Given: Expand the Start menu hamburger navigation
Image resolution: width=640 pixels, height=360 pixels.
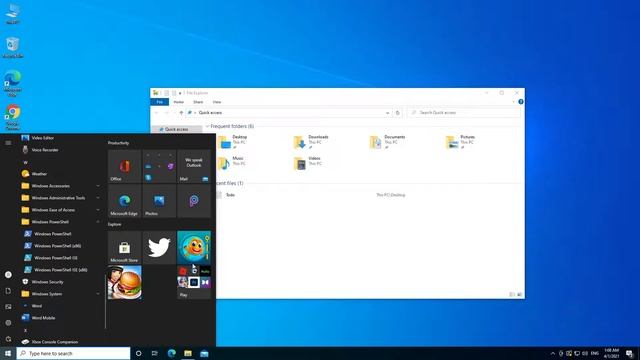Looking at the screenshot, I should point(8,143).
